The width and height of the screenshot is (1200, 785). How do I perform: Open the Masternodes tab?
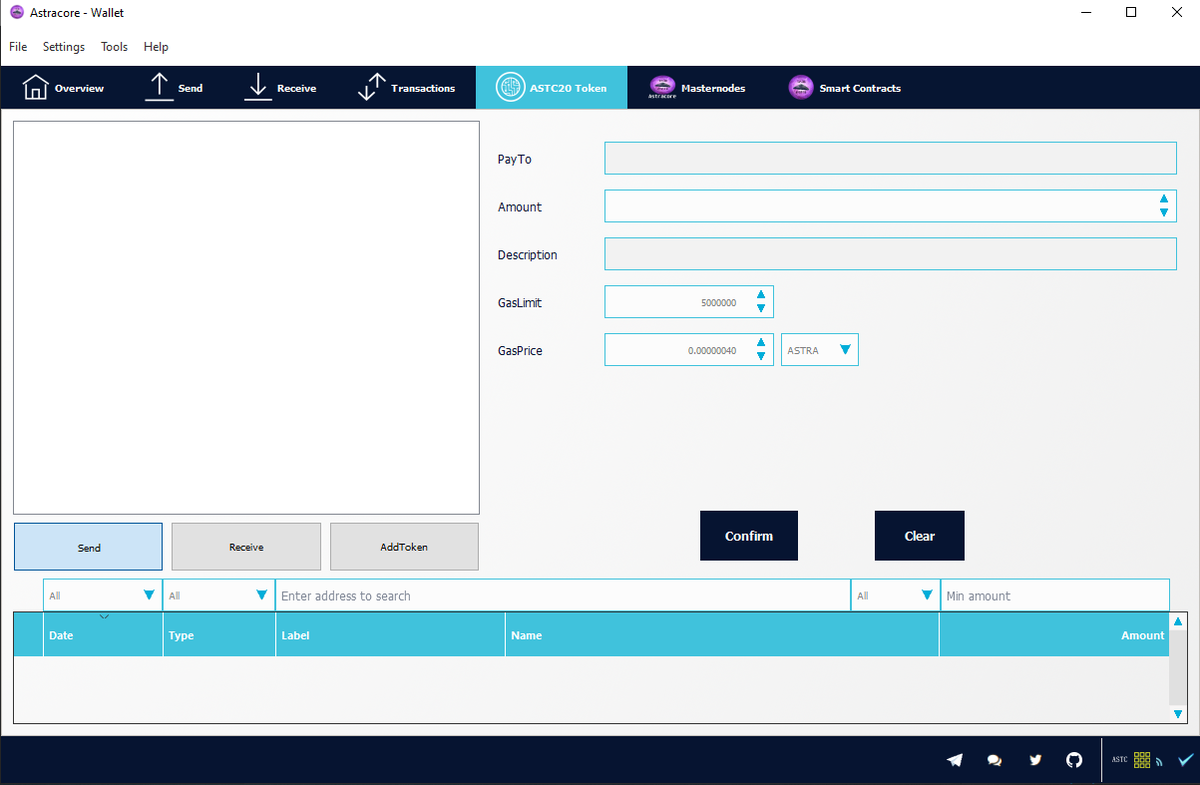pos(697,88)
